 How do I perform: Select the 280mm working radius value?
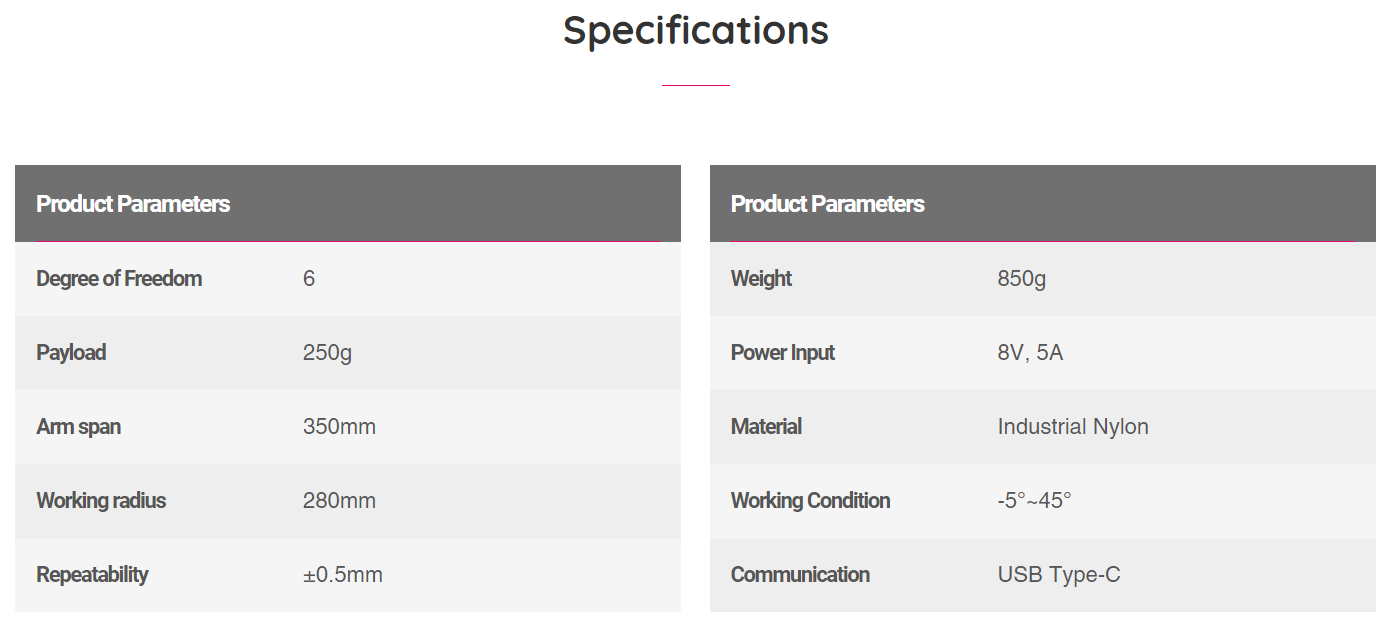coord(339,501)
